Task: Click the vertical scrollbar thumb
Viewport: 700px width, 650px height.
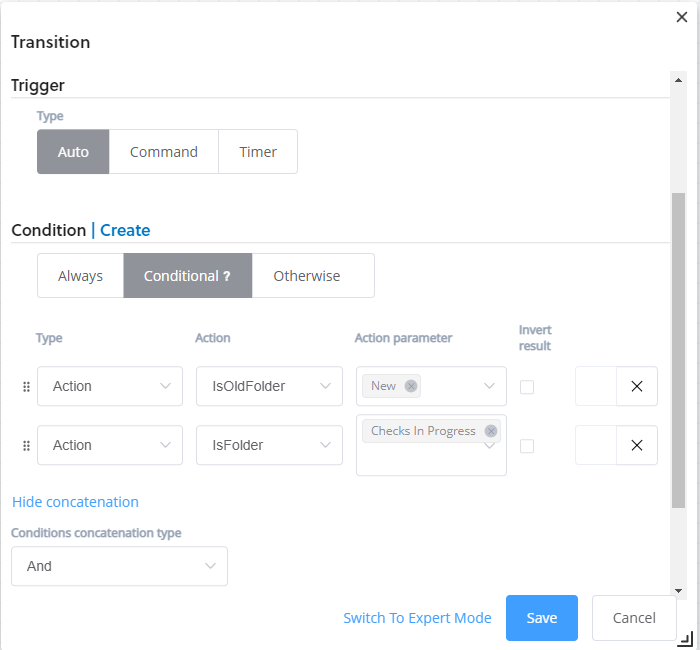Action: click(679, 350)
